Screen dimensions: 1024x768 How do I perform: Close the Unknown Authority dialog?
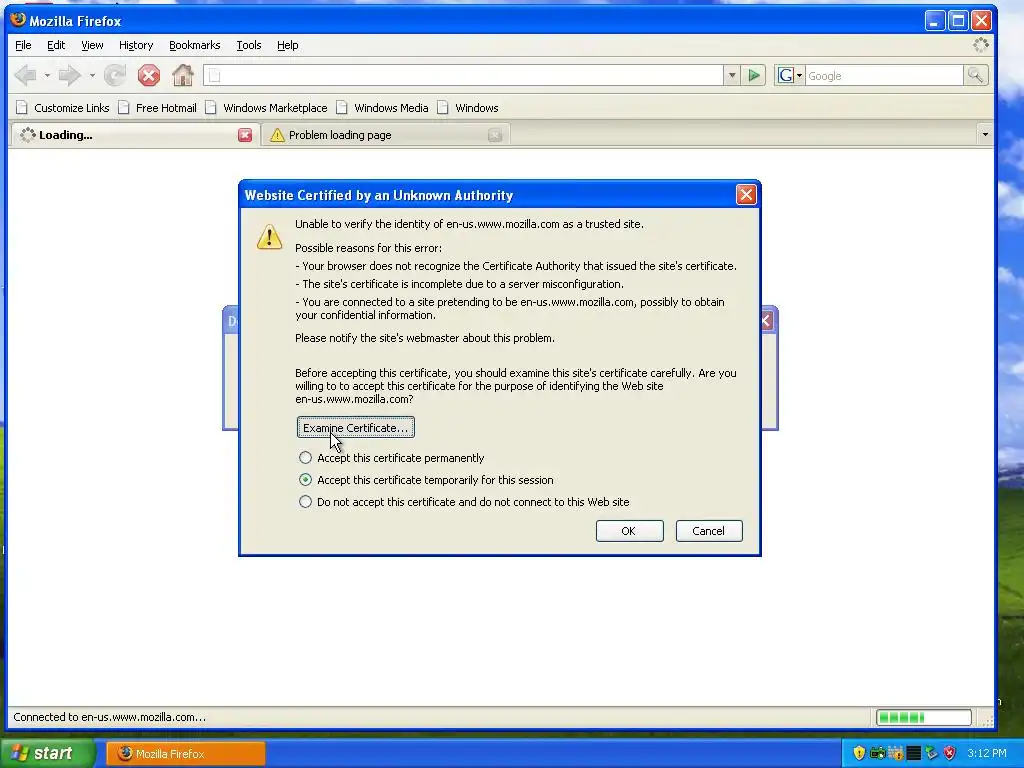[746, 195]
